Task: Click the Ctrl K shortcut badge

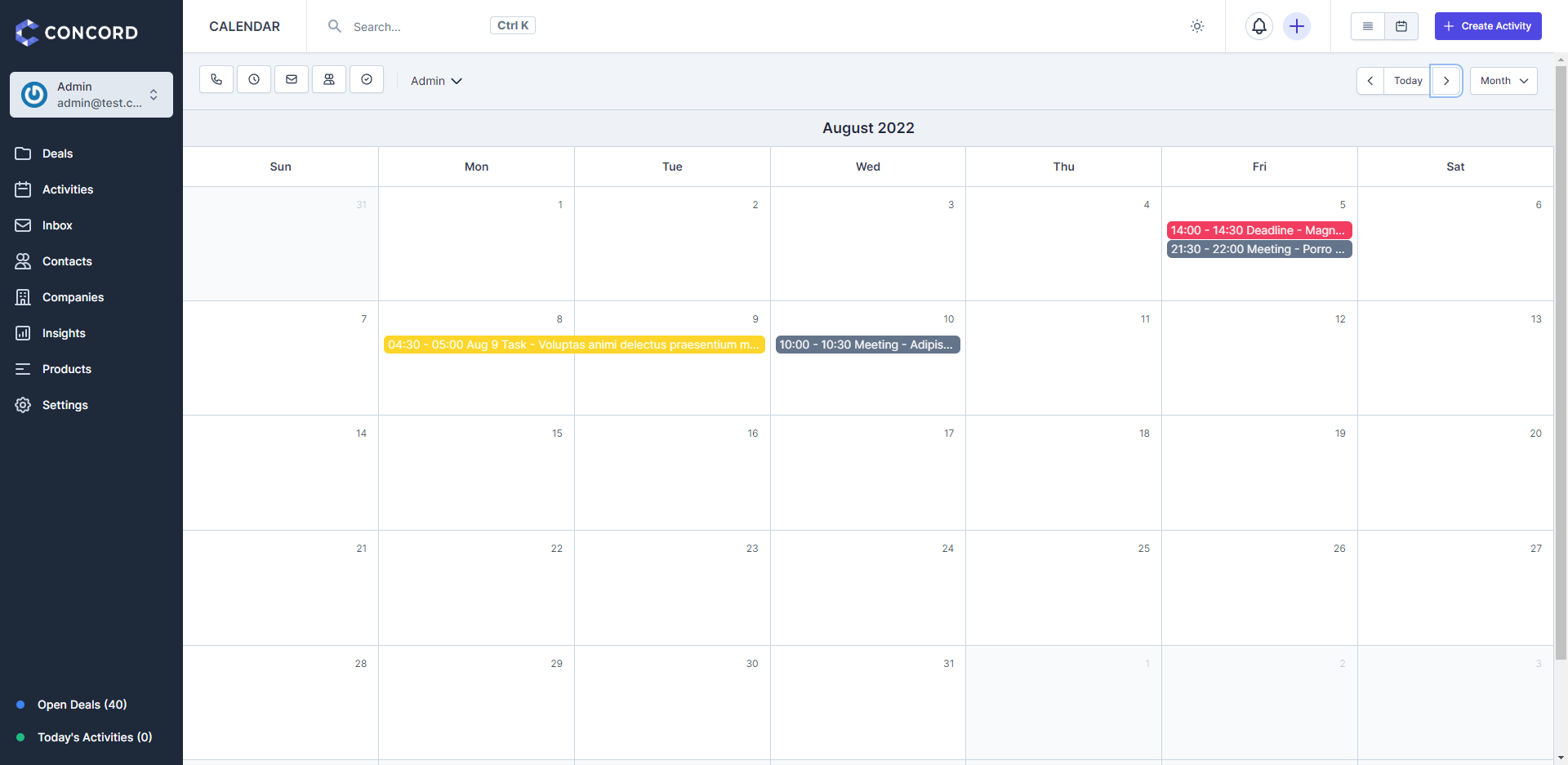Action: pos(513,25)
